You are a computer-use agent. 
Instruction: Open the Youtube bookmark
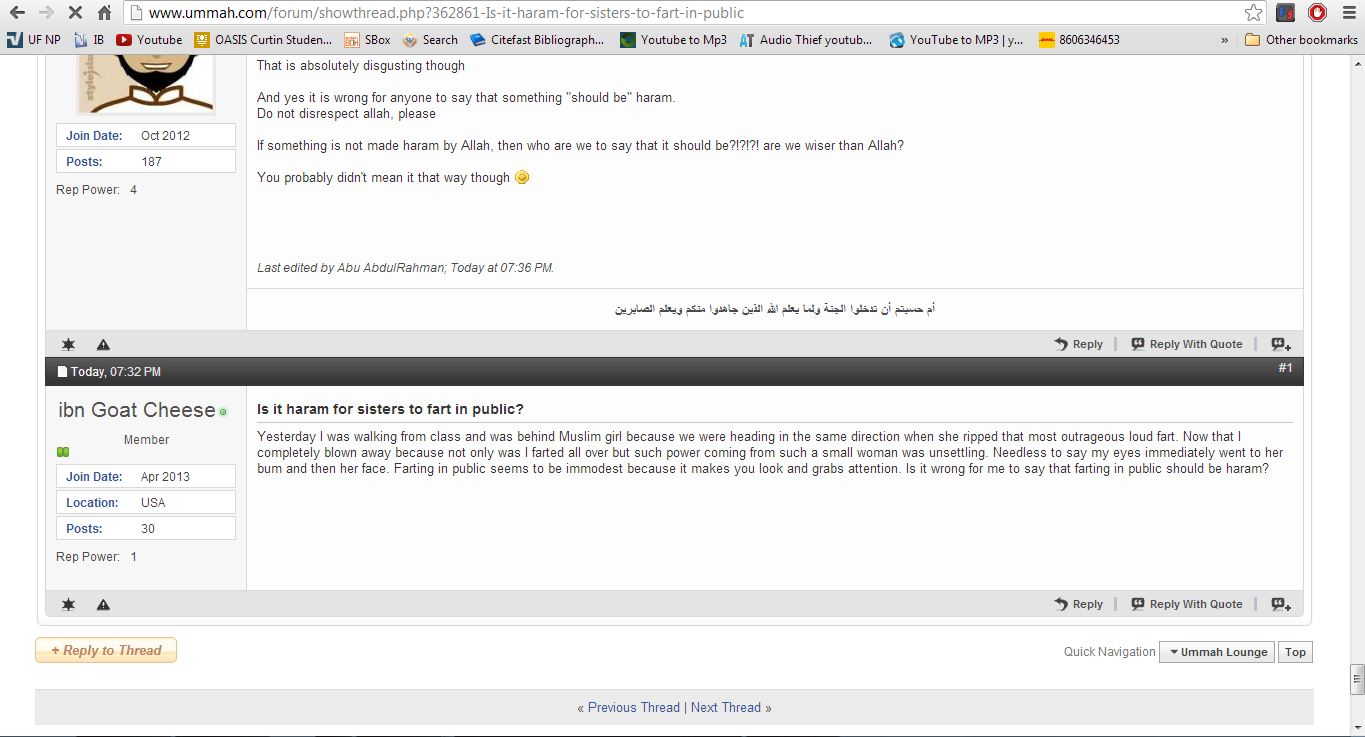pyautogui.click(x=149, y=40)
